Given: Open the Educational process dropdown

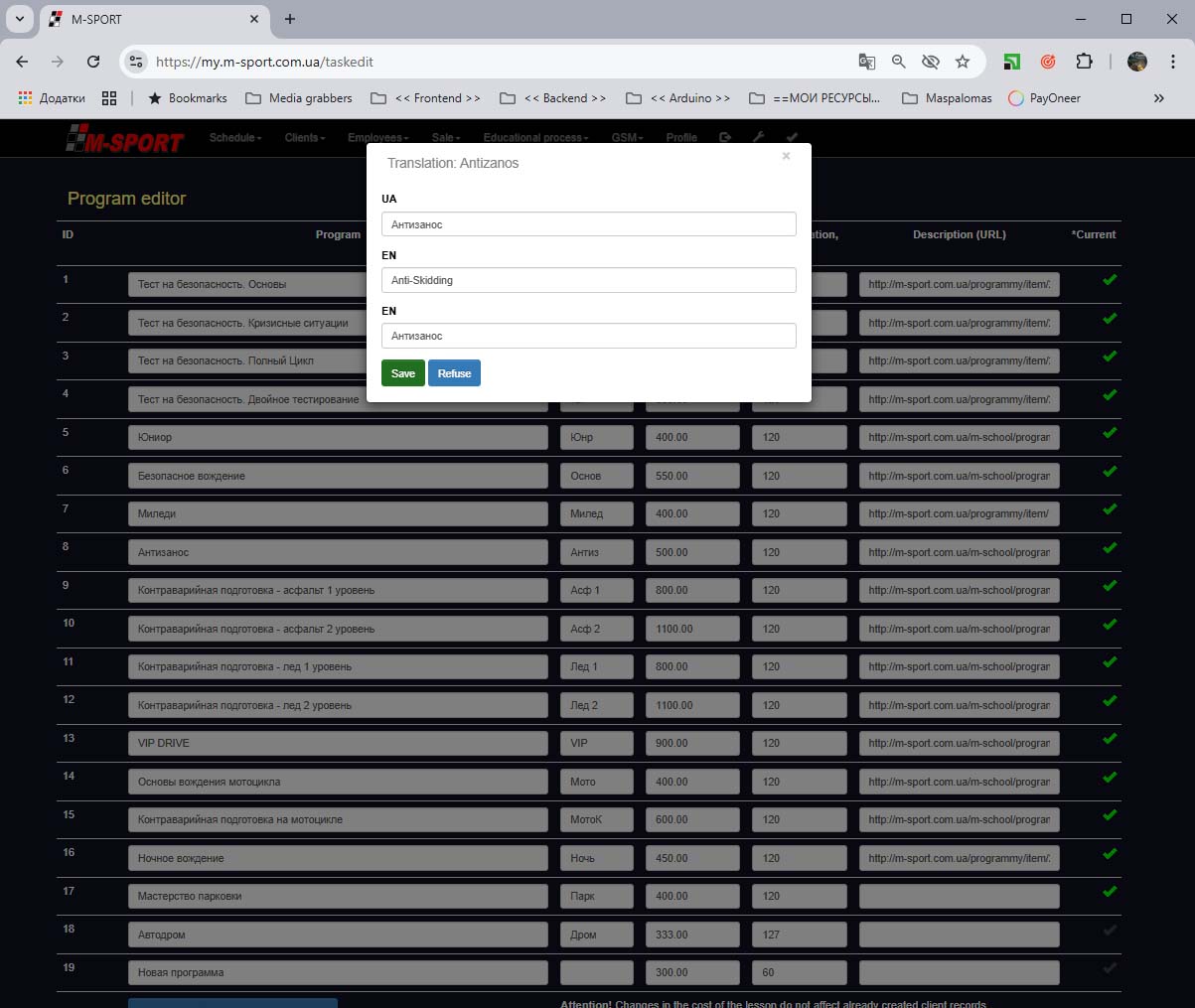Looking at the screenshot, I should point(535,138).
